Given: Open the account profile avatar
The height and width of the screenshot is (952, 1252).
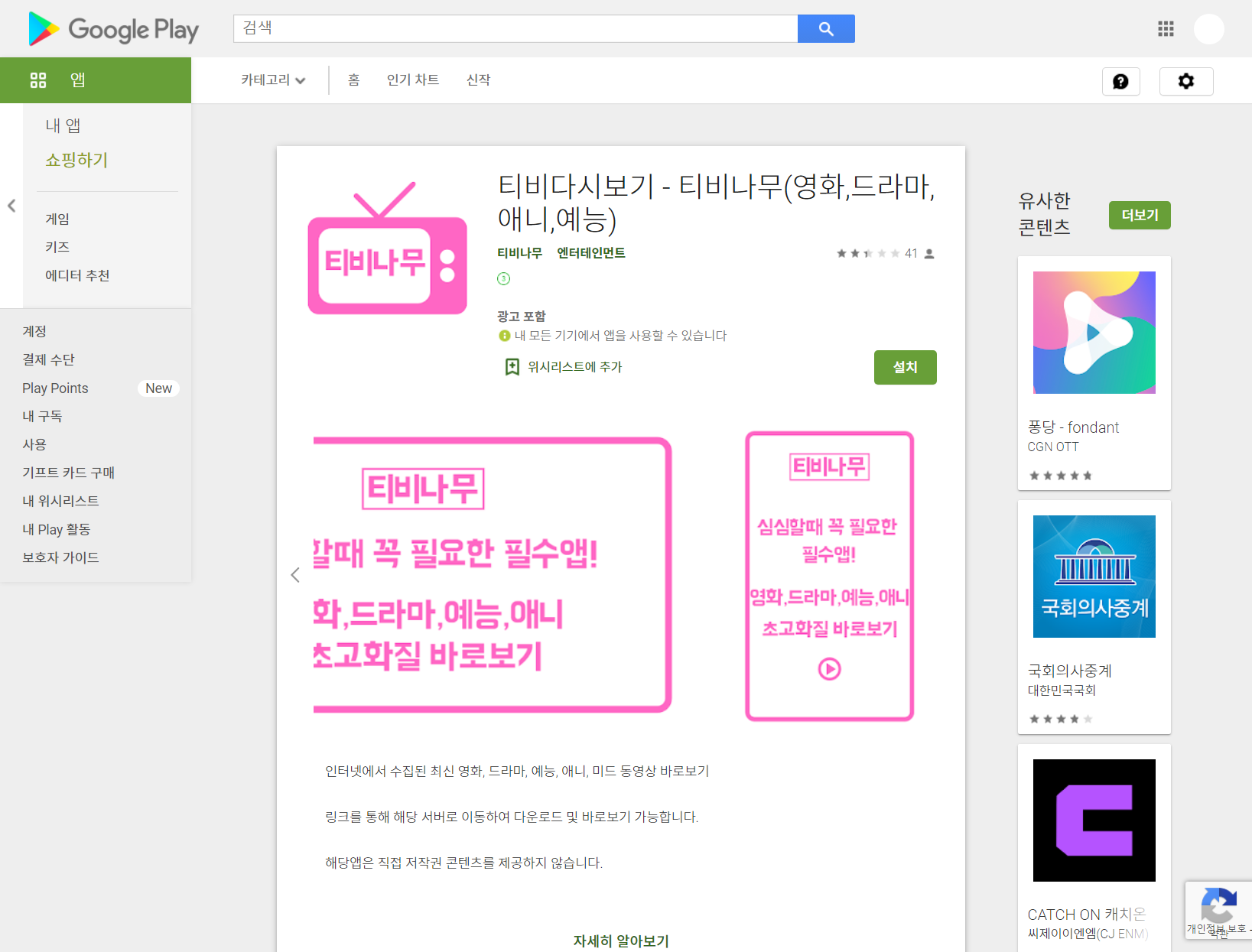Looking at the screenshot, I should 1209,29.
